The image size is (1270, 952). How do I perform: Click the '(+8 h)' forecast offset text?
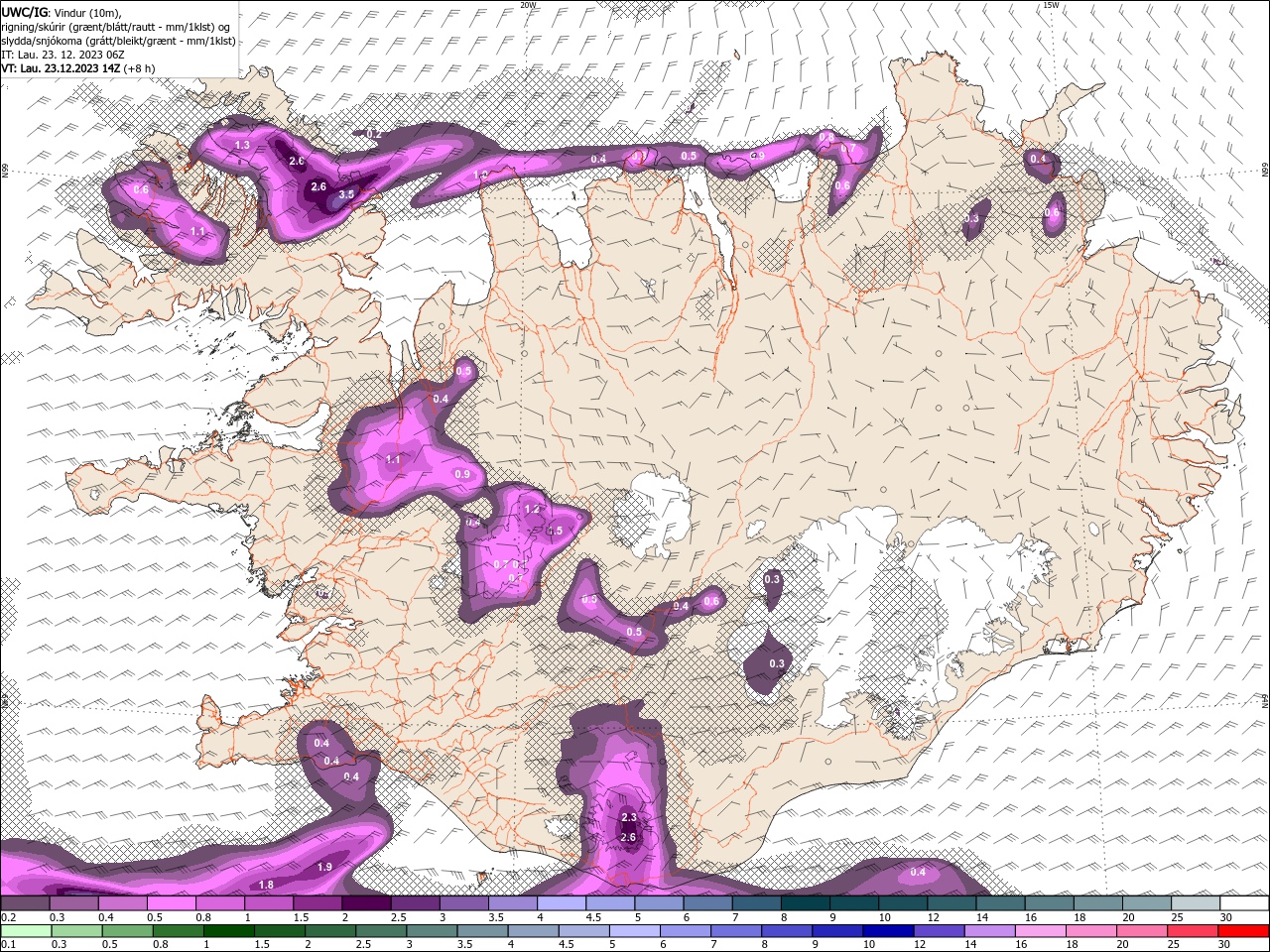(139, 68)
